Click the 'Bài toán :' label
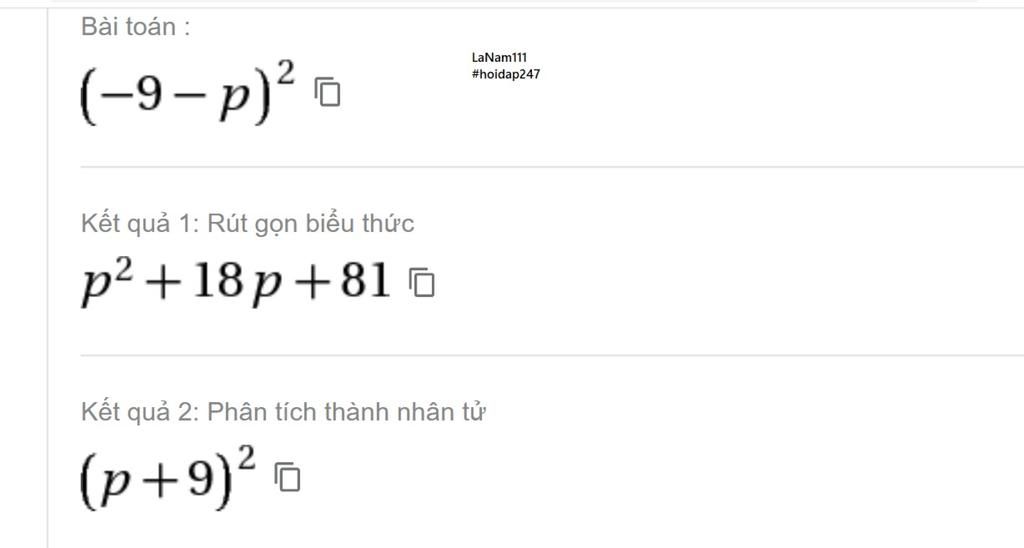 point(136,27)
